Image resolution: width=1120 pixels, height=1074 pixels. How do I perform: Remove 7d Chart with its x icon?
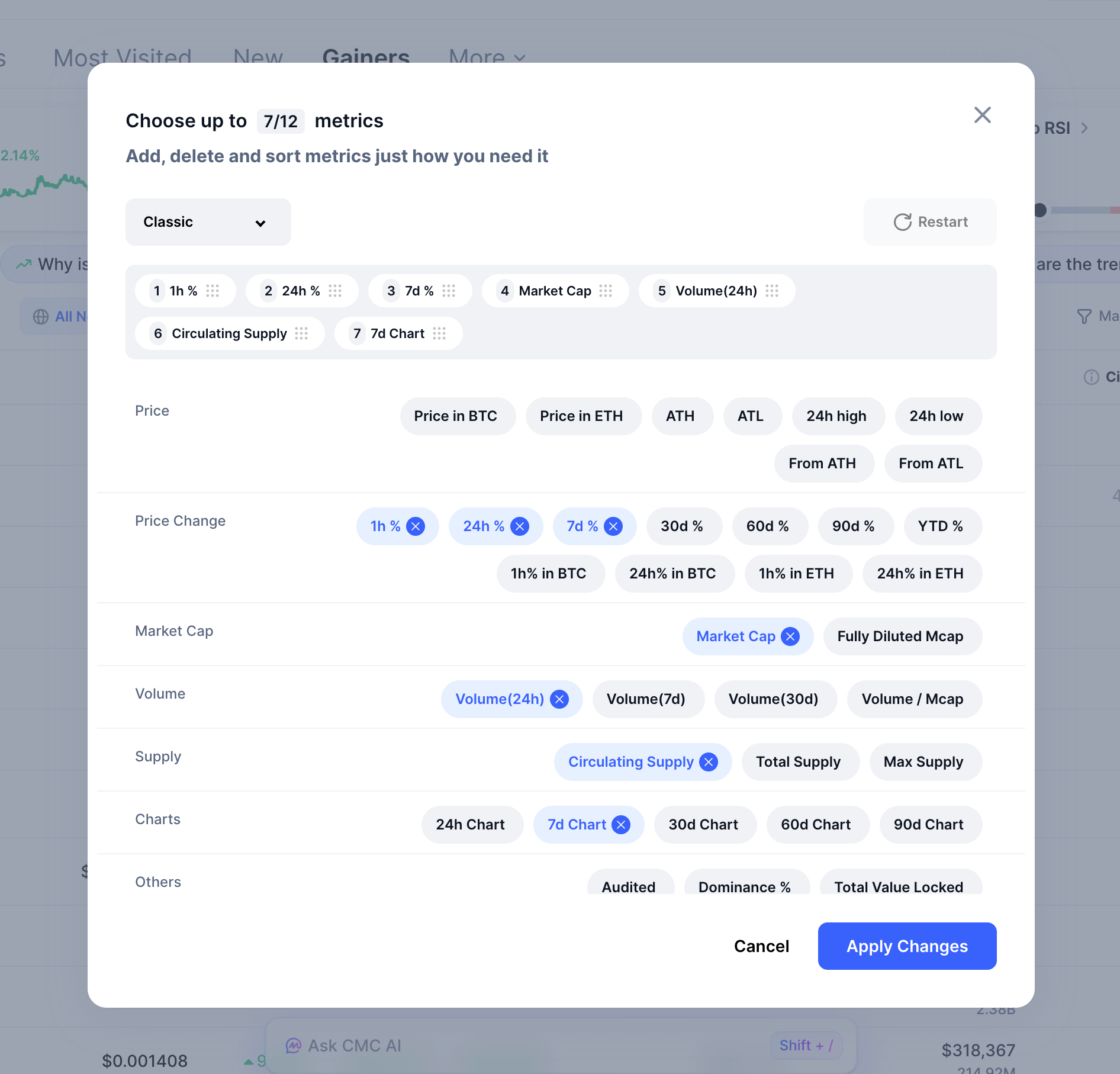tap(621, 825)
